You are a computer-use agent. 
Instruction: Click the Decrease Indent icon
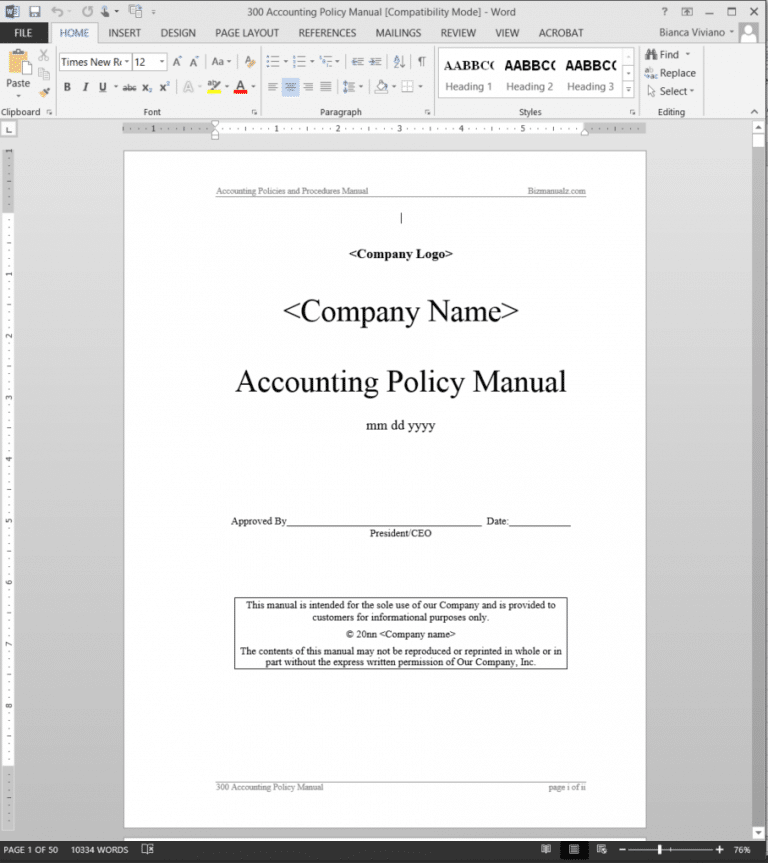pos(358,62)
